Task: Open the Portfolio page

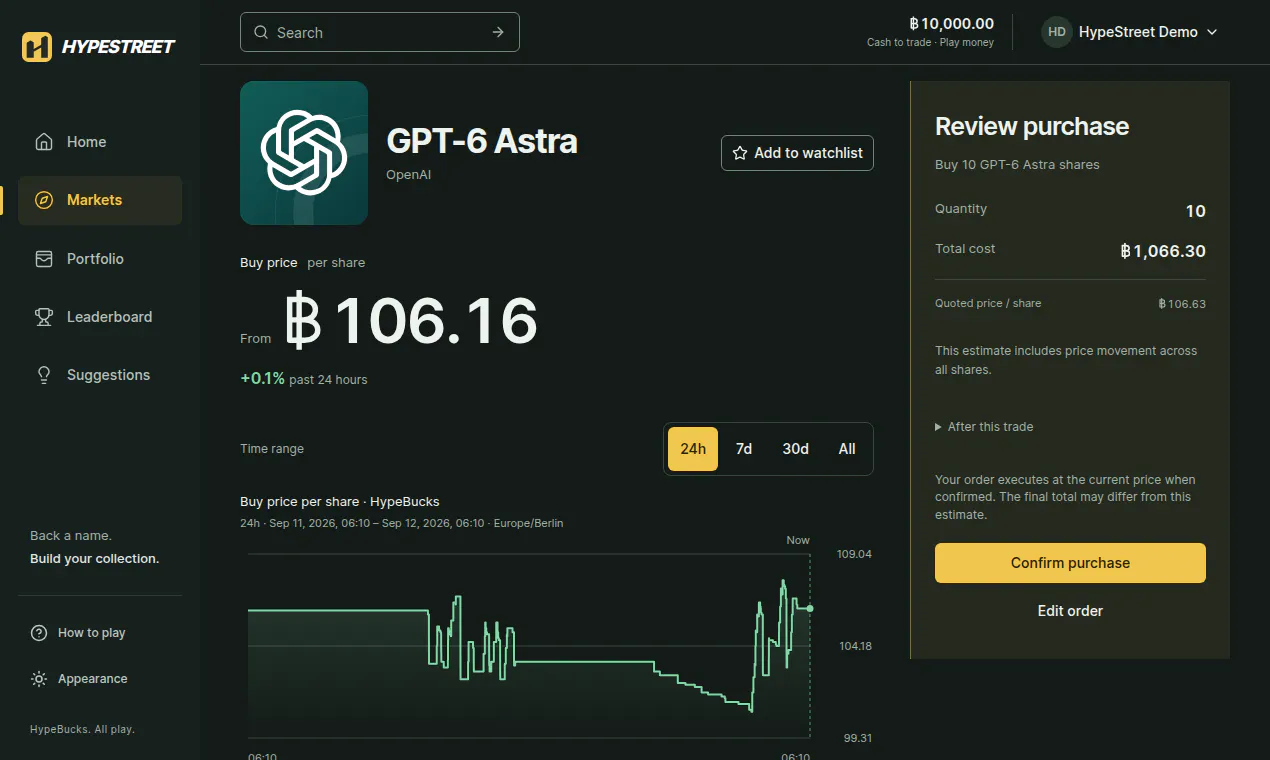Action: [100, 259]
